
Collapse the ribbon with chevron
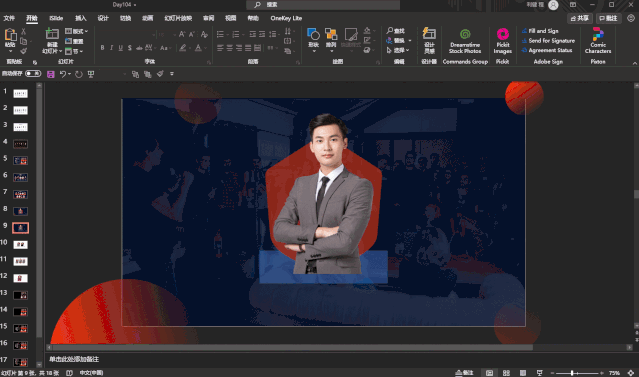coord(634,63)
